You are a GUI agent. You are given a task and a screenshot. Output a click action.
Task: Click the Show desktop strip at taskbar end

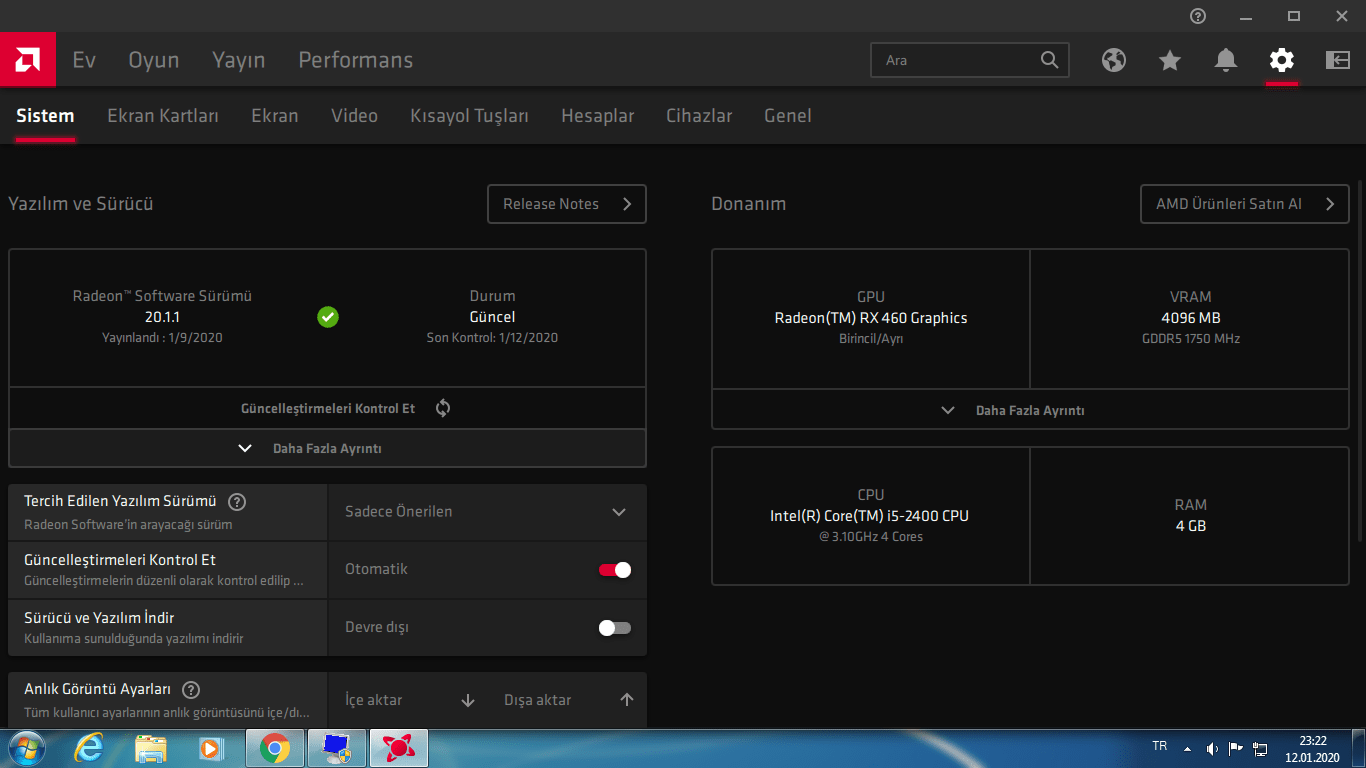(1359, 748)
